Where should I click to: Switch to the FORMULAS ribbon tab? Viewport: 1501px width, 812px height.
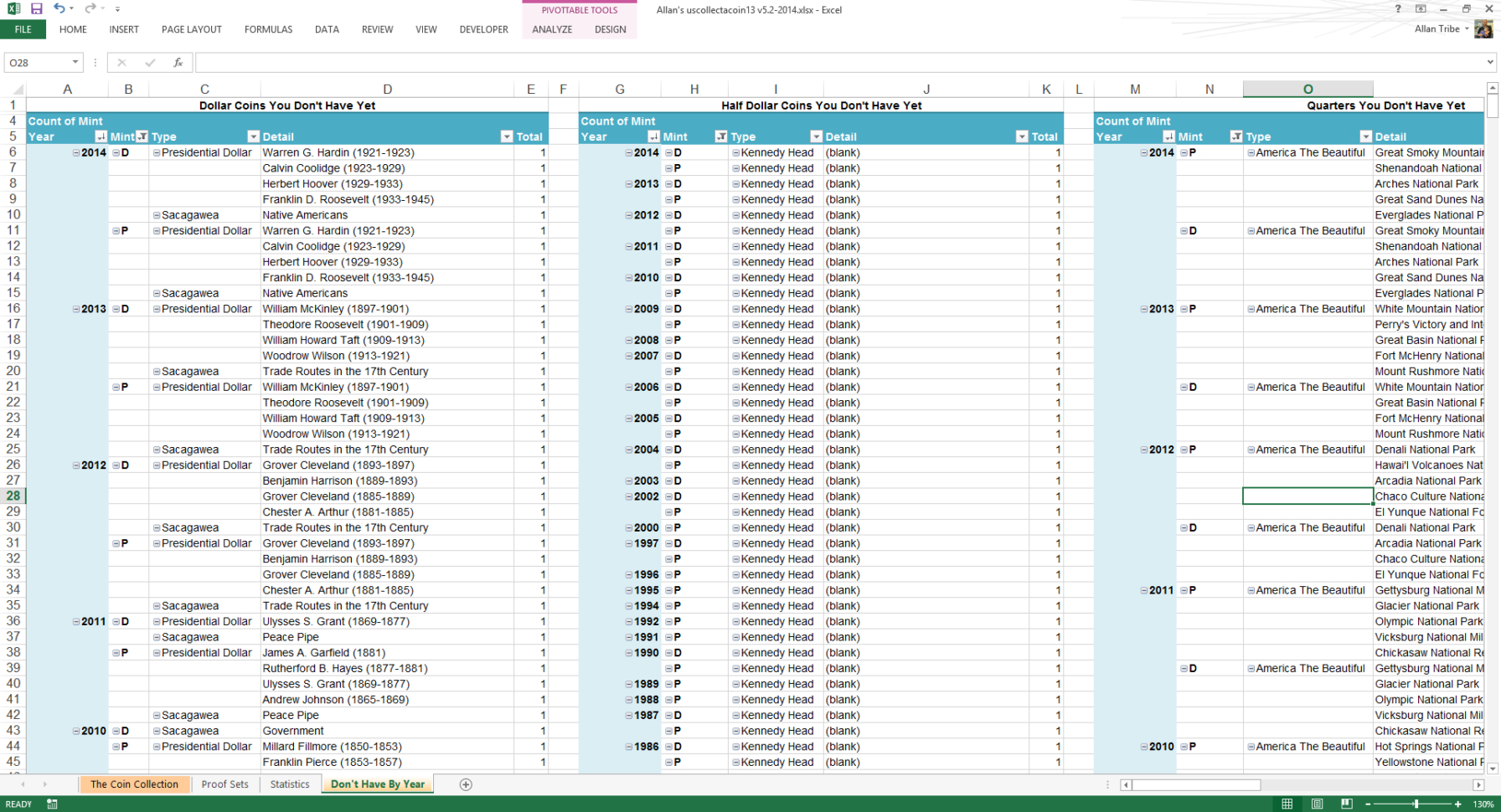point(268,29)
